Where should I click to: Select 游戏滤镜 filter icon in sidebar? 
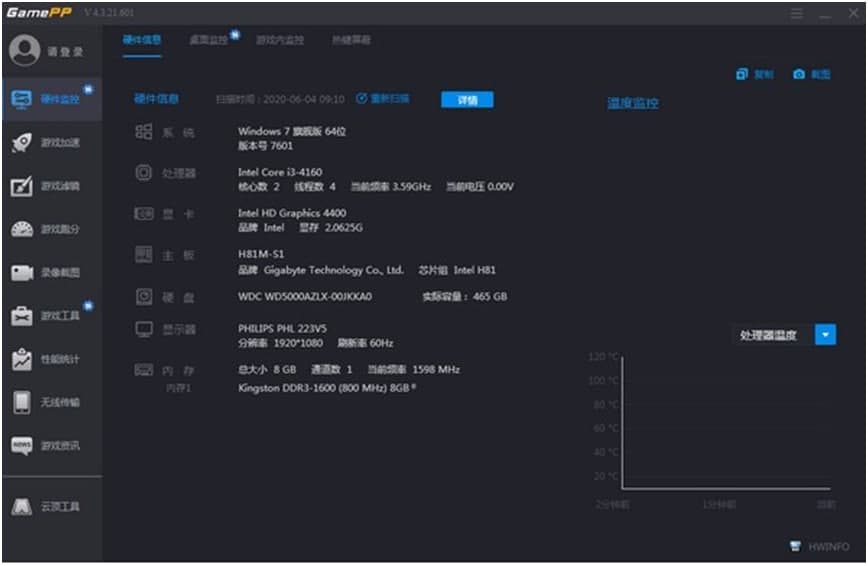[x=22, y=186]
